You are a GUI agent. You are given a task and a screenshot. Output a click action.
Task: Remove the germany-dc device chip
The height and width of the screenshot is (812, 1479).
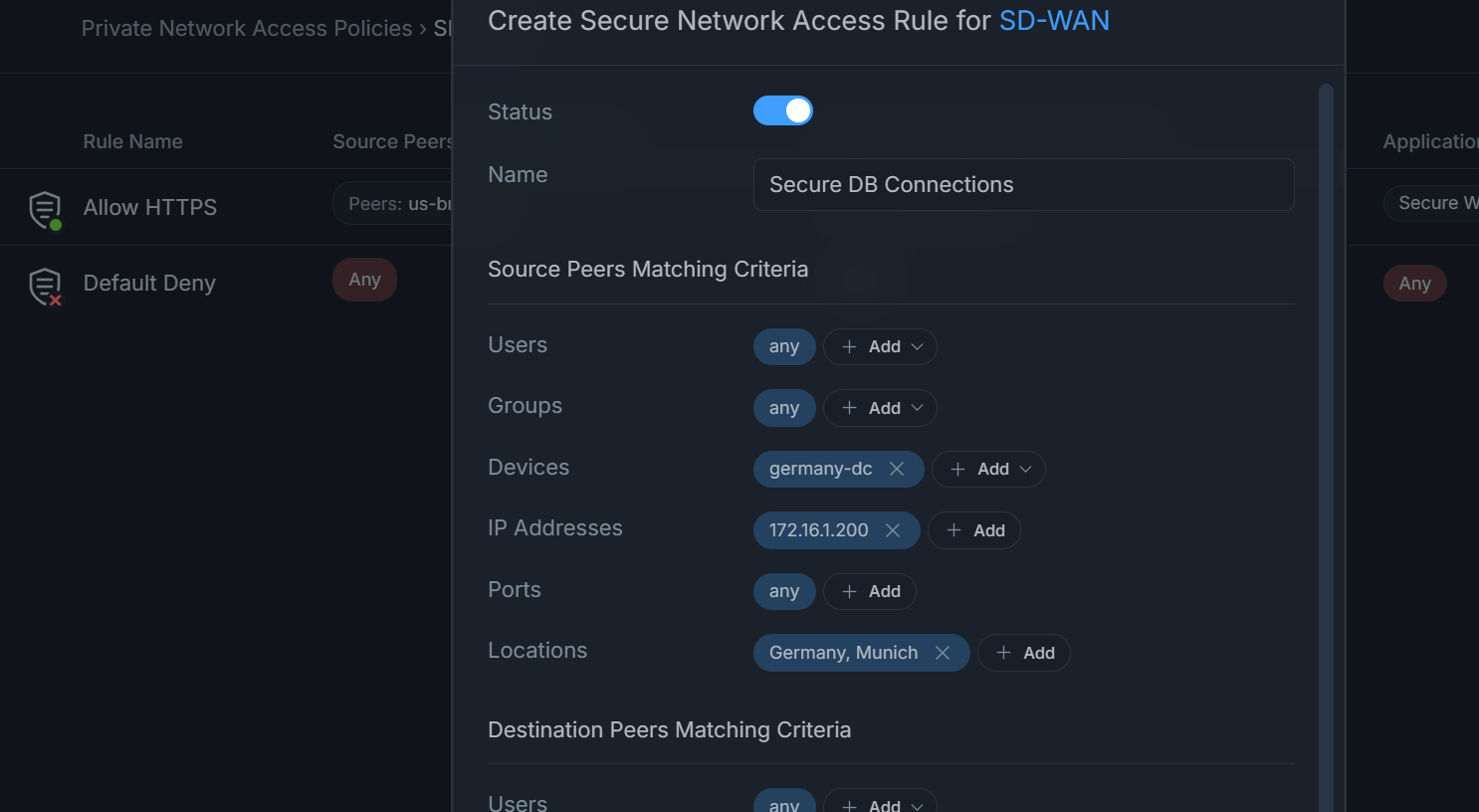[x=897, y=468]
